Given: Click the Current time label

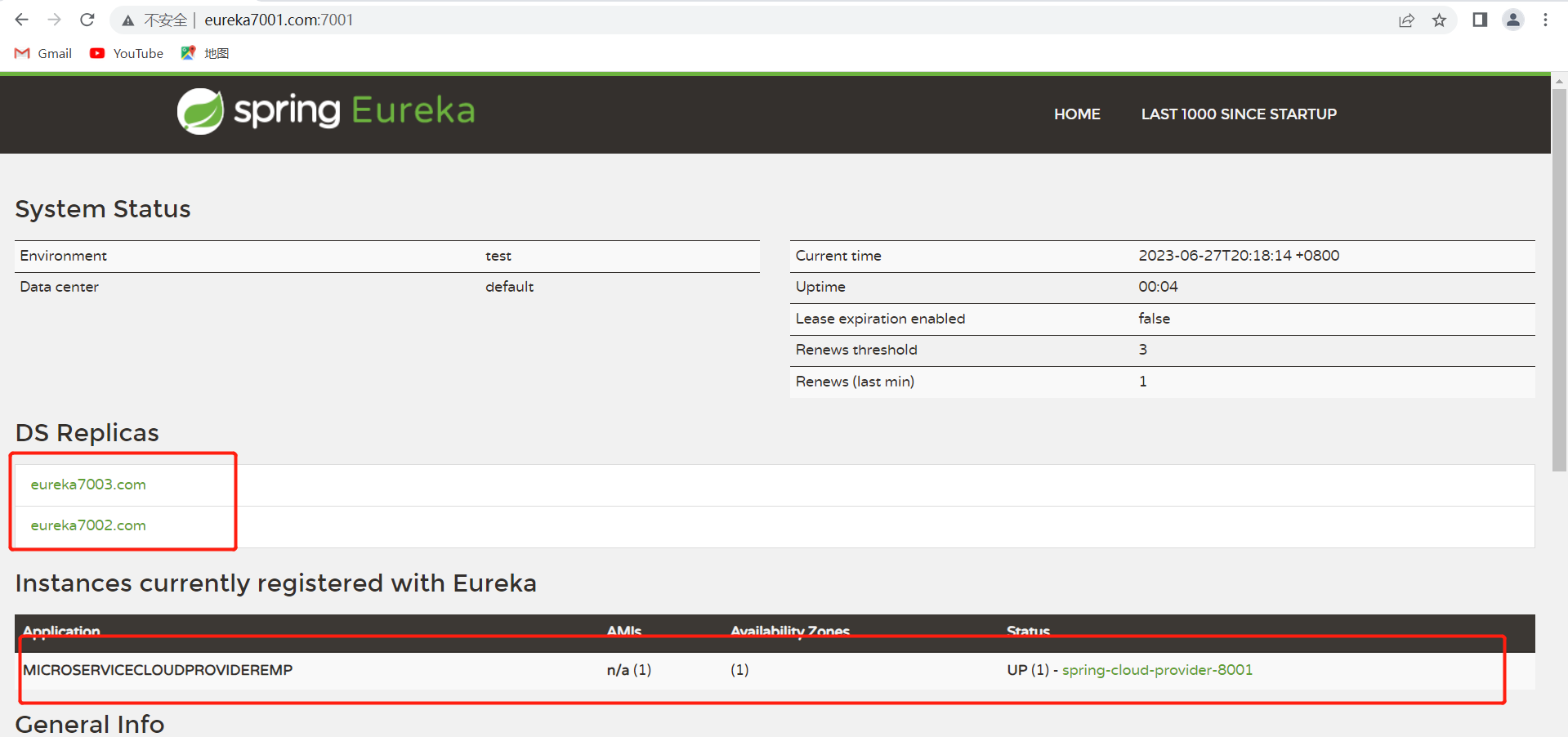Looking at the screenshot, I should coord(838,256).
